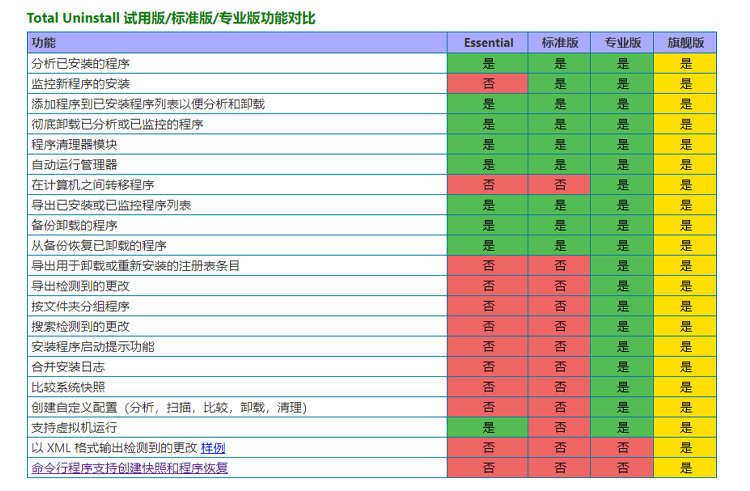The height and width of the screenshot is (491, 750).
Task: Select the row label 监控新程序的安装
Action: pyautogui.click(x=80, y=84)
